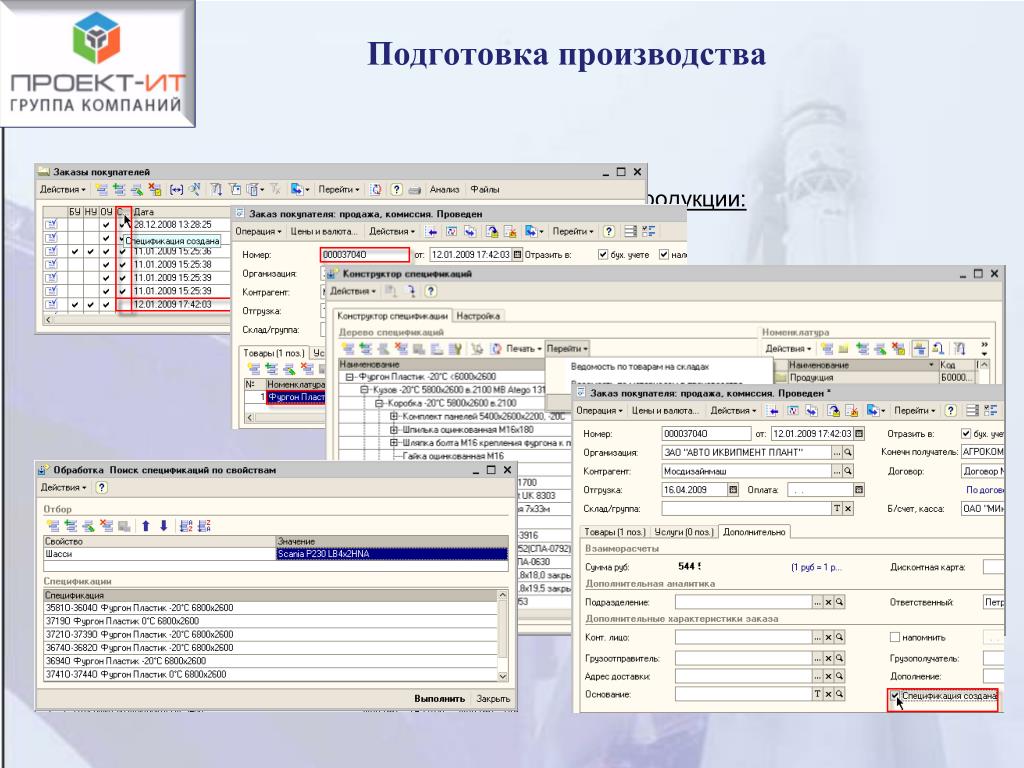Screen dimensions: 1024x768
Task: Collapse Кузов -20°C 5800x2600 tree node
Action: click(364, 390)
